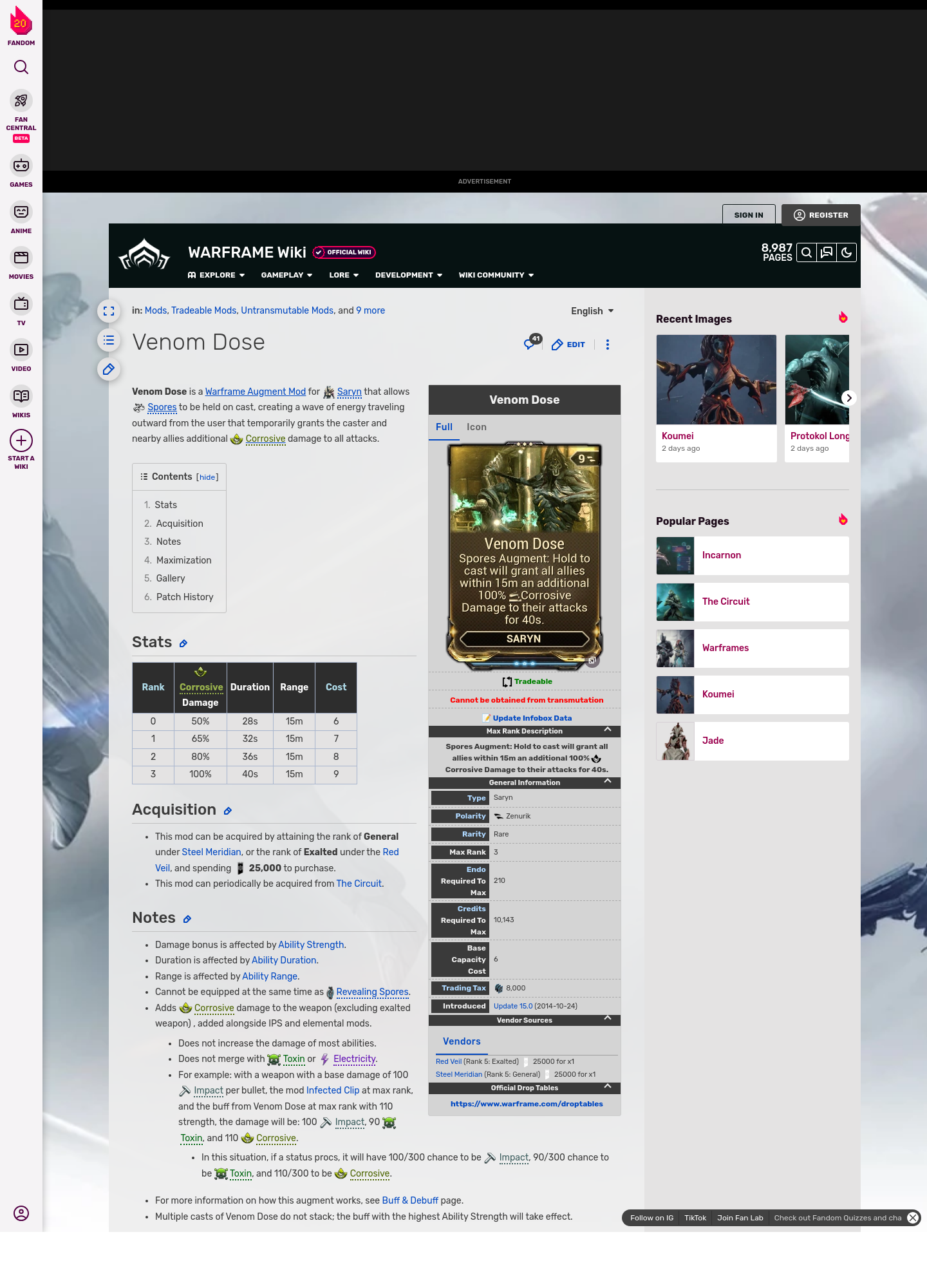This screenshot has height=1288, width=927.
Task: Enlarge the Venom Dose mod card image
Action: coord(525,555)
